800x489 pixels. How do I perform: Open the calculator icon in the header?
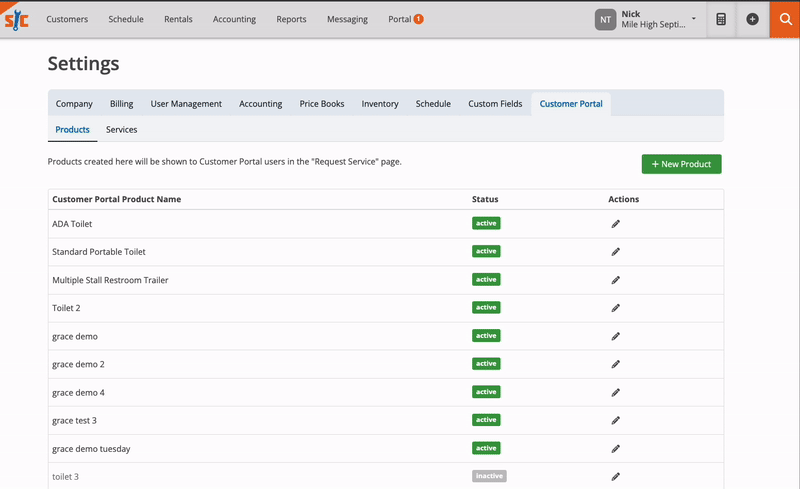(x=721, y=19)
